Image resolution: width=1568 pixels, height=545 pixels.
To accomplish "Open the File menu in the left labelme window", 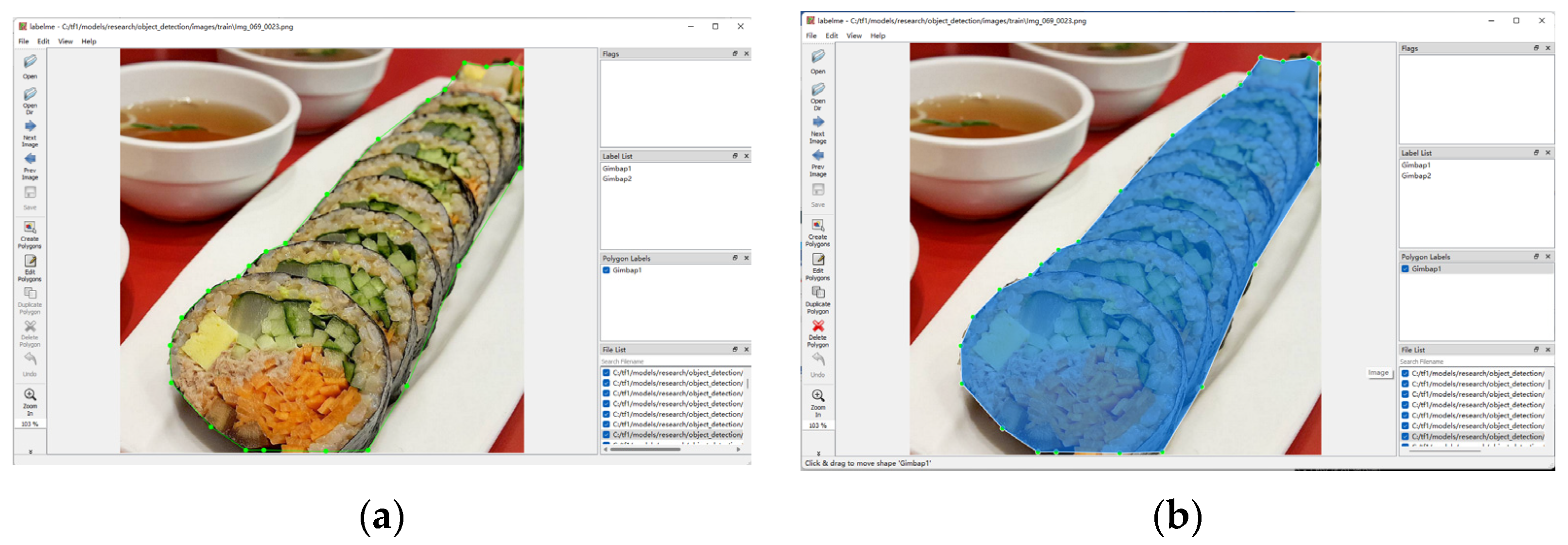I will point(23,41).
